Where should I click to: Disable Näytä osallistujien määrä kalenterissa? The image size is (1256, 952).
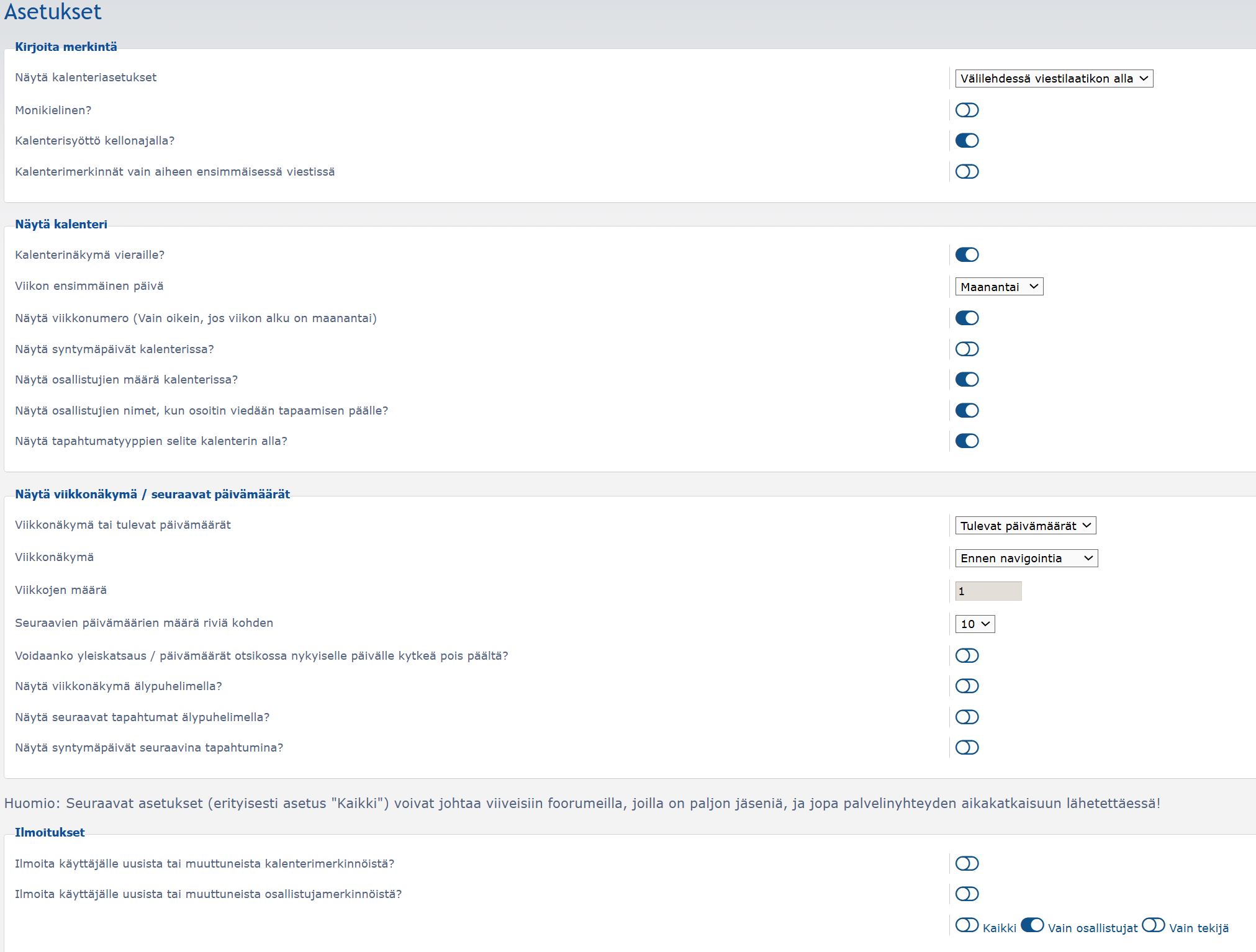click(967, 379)
